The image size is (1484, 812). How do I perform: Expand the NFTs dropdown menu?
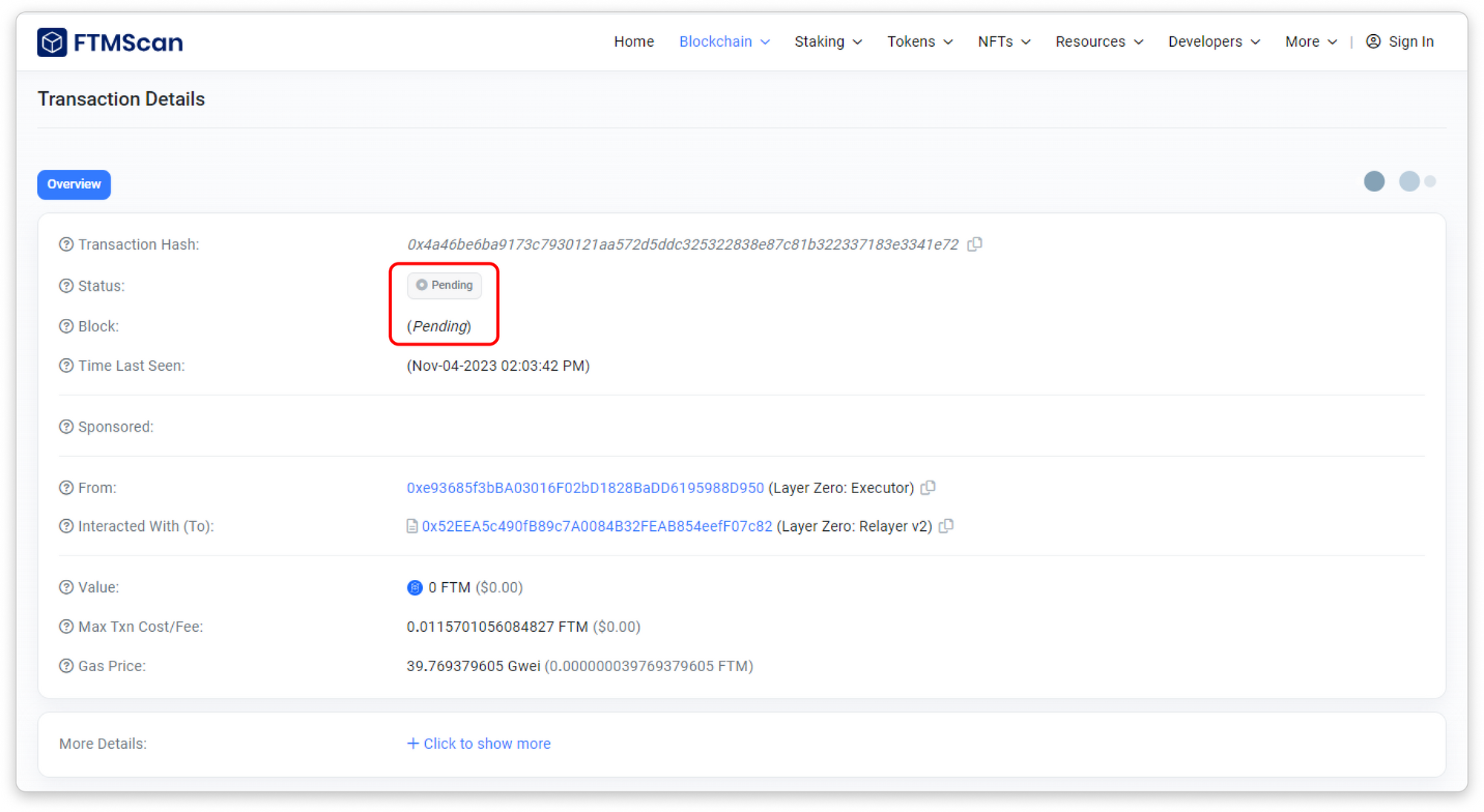(x=1004, y=42)
